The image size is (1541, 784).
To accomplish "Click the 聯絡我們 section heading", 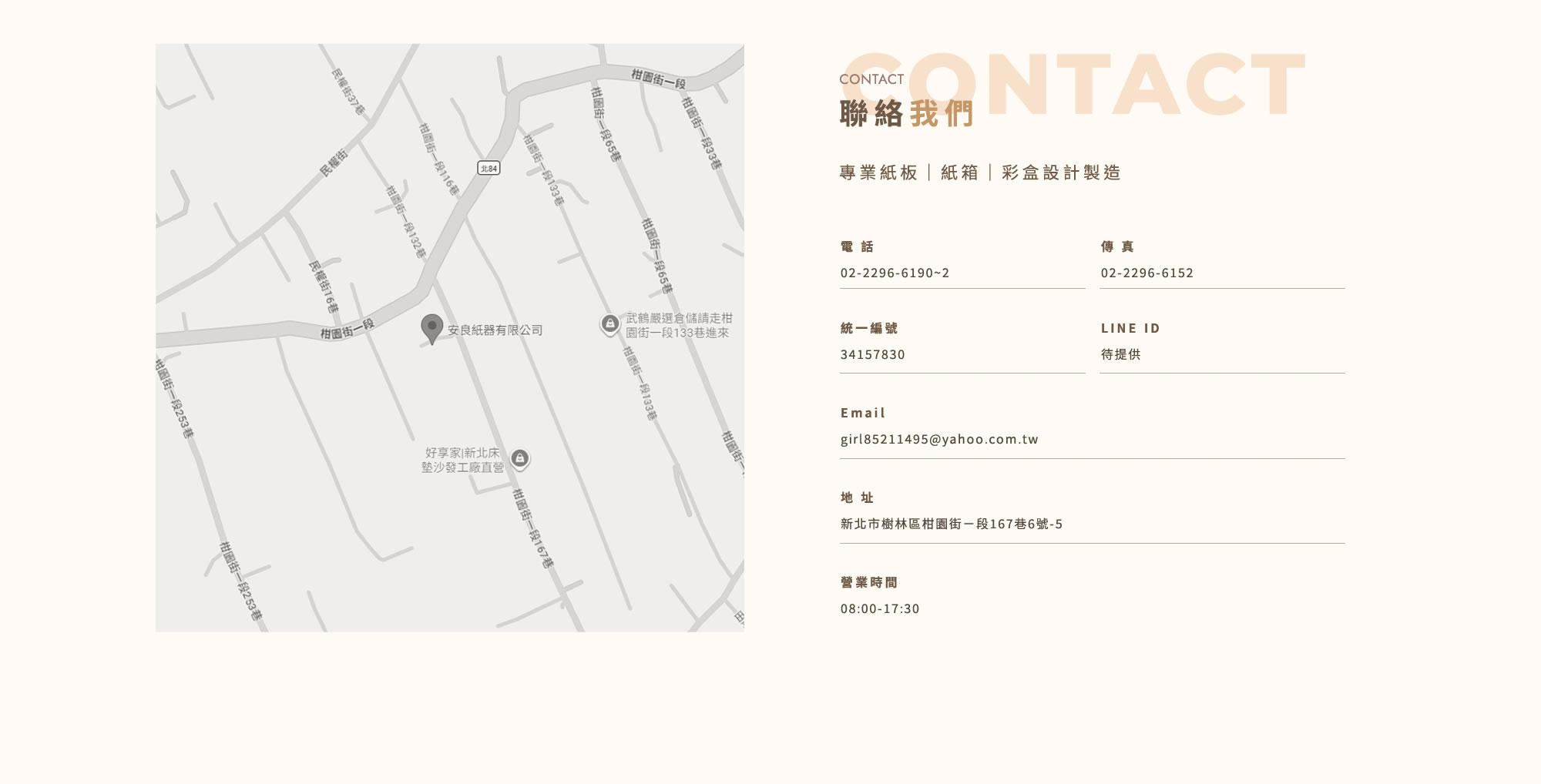I will [906, 114].
